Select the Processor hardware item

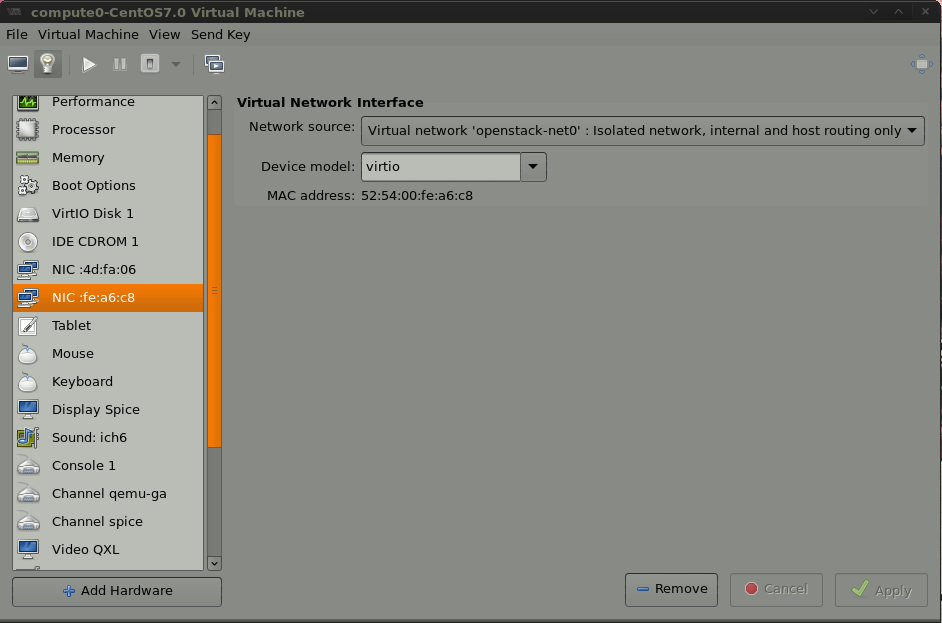83,130
